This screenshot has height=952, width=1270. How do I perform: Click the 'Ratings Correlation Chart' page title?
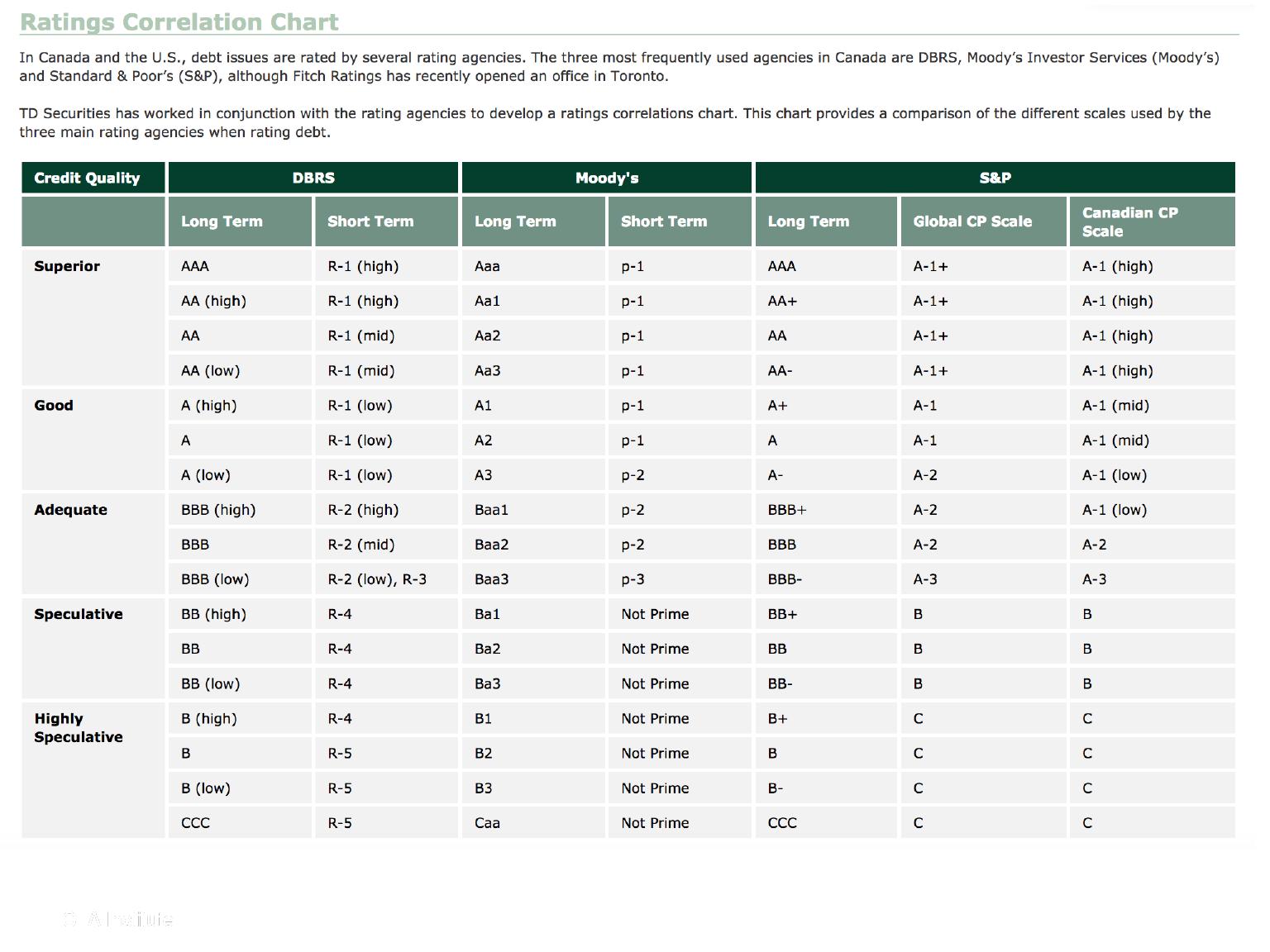179,22
